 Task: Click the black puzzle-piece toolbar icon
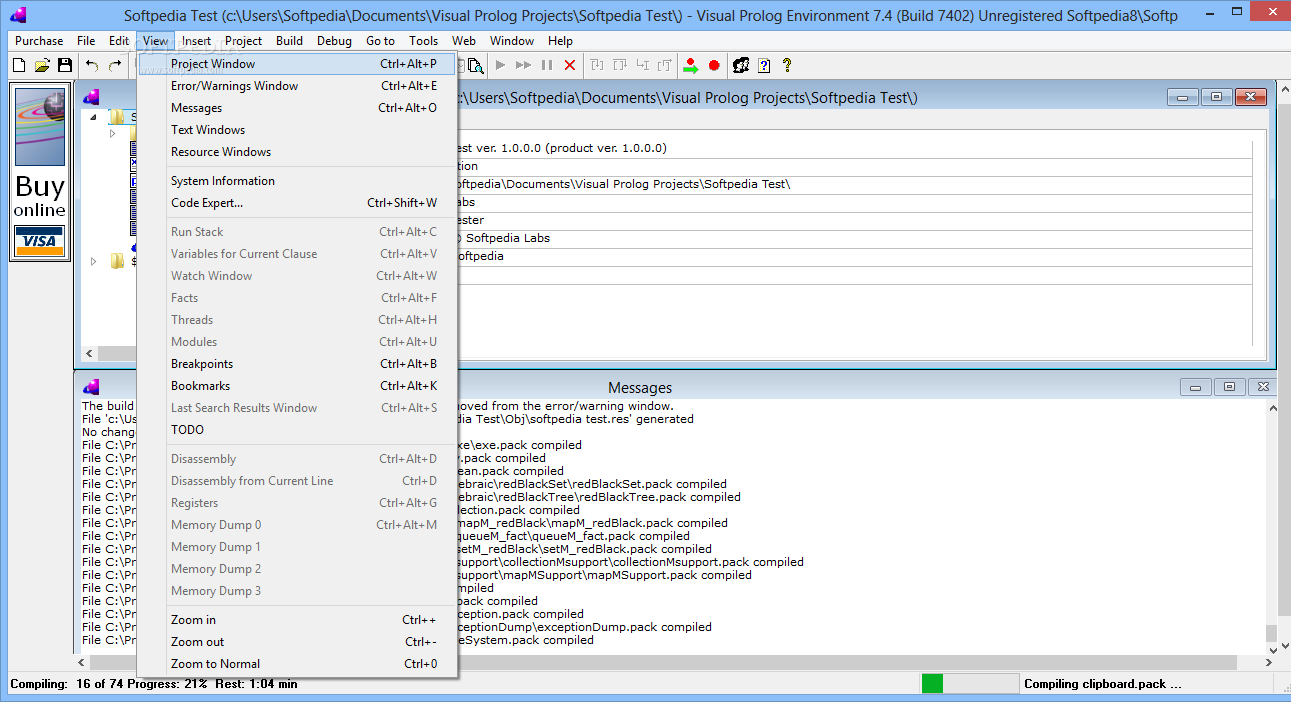point(741,65)
